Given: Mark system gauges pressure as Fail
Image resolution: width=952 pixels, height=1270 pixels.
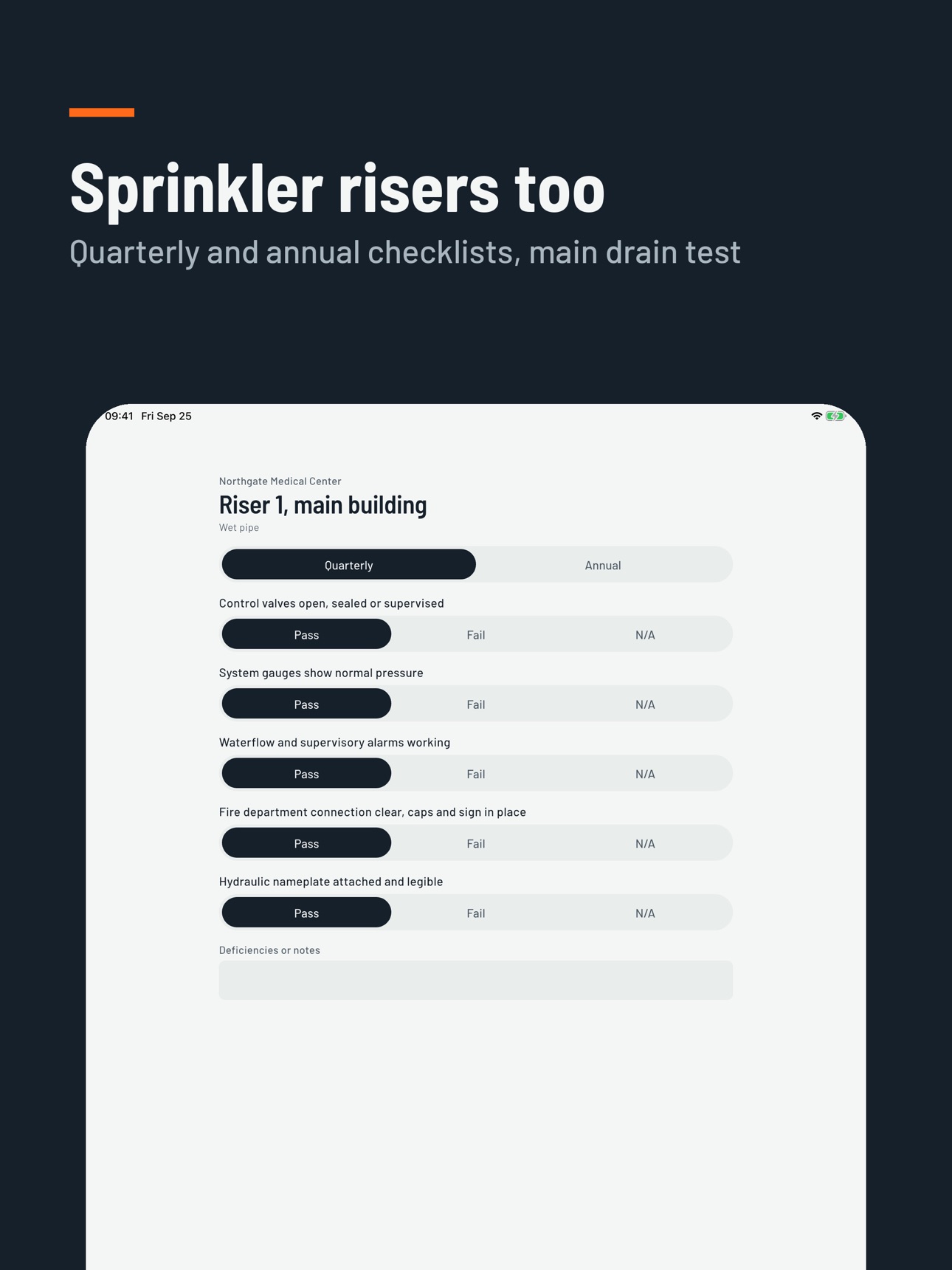Looking at the screenshot, I should [x=476, y=704].
